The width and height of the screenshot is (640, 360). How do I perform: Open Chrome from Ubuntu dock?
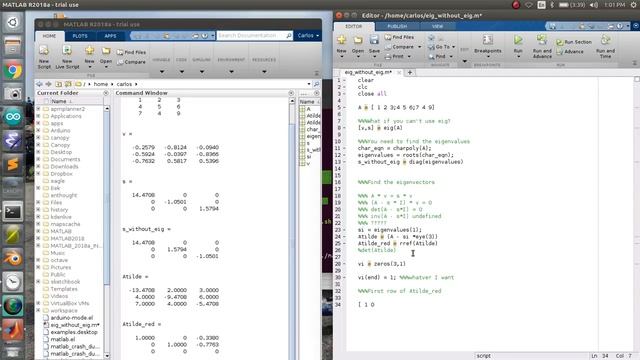click(13, 71)
